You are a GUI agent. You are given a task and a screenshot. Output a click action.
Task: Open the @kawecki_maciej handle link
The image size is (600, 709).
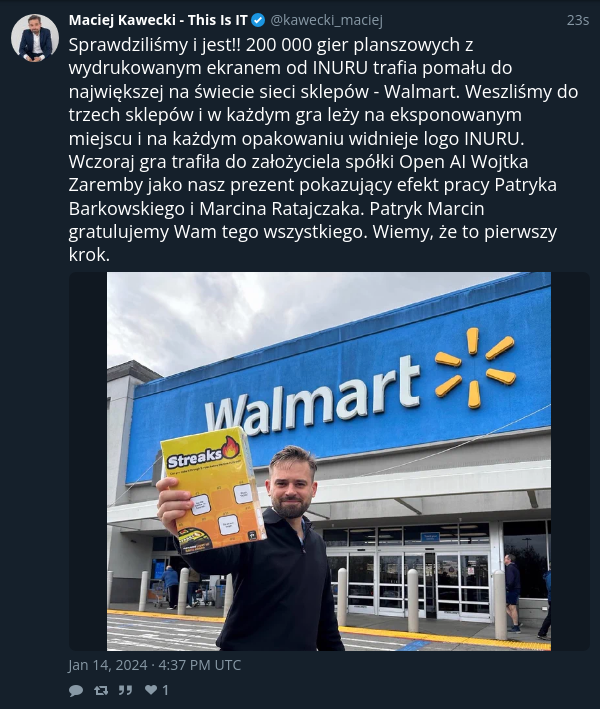point(326,20)
